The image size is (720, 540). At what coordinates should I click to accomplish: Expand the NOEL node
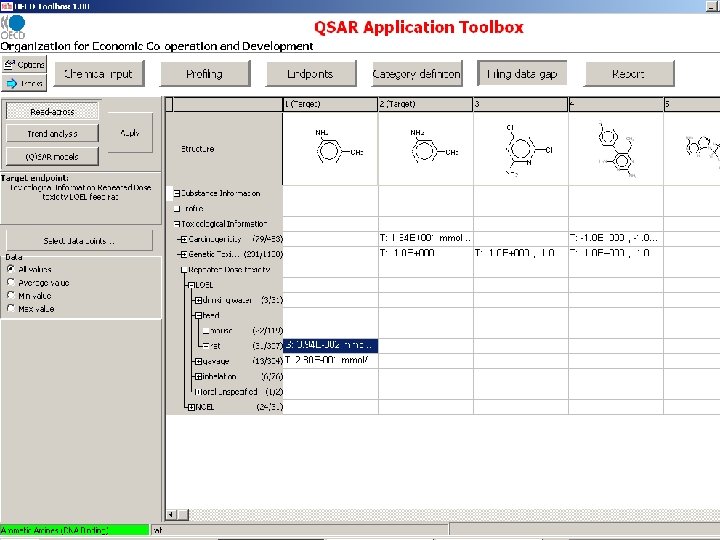coord(191,407)
